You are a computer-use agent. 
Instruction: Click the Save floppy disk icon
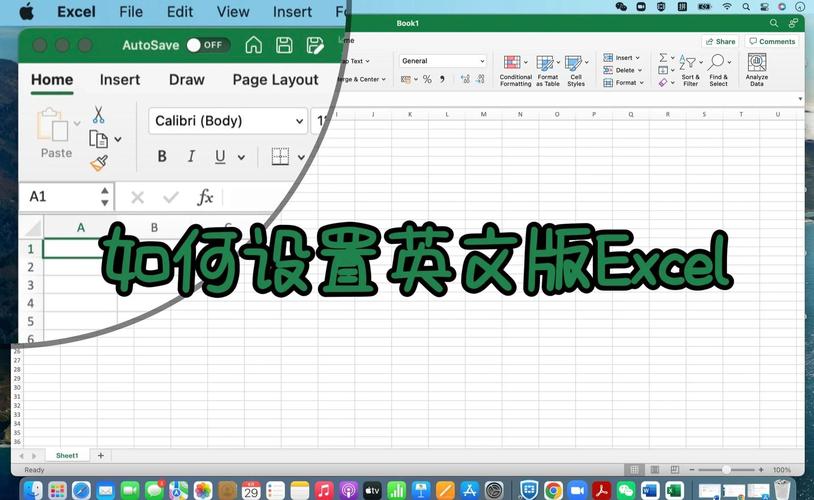click(x=283, y=45)
